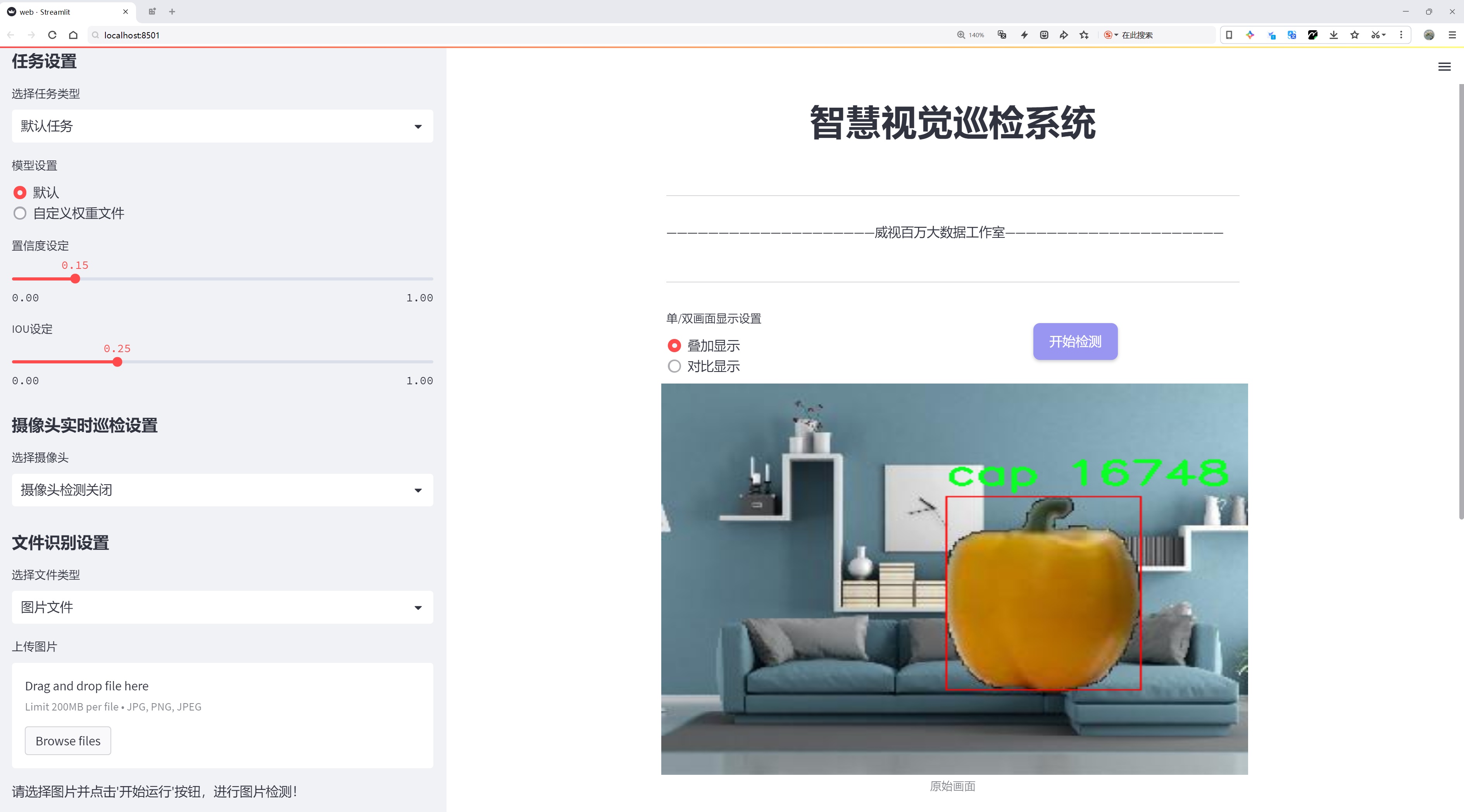Click the share arrow icon in address bar

tap(1063, 35)
